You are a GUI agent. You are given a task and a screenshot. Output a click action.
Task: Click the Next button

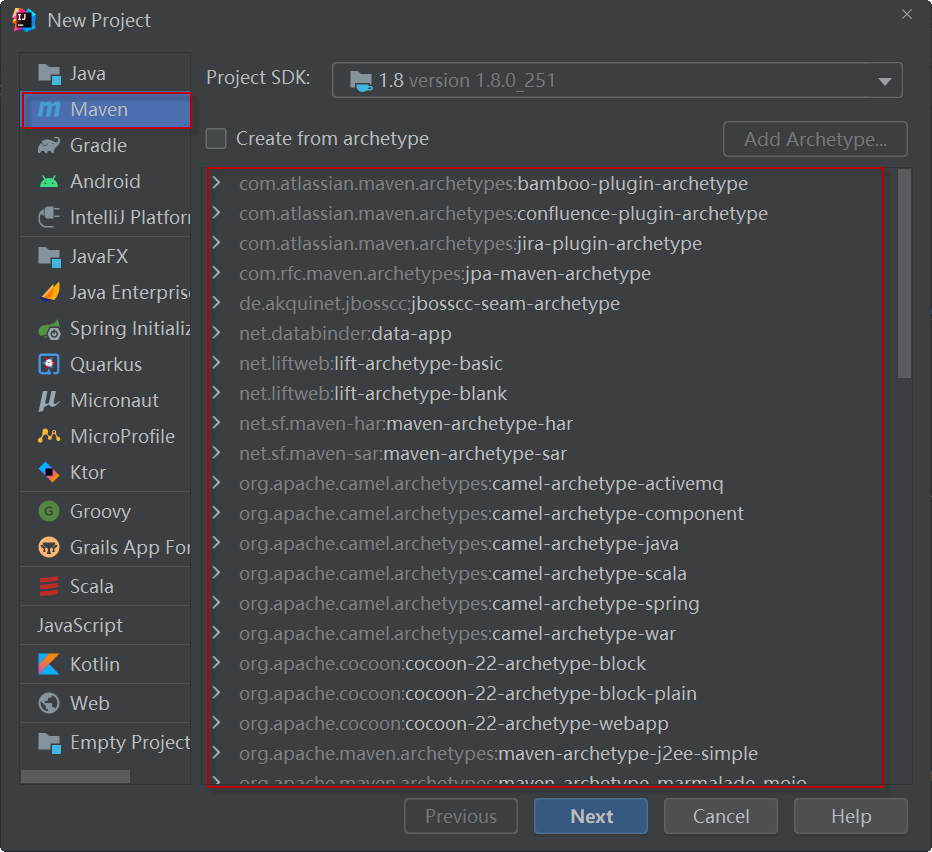[x=591, y=817]
